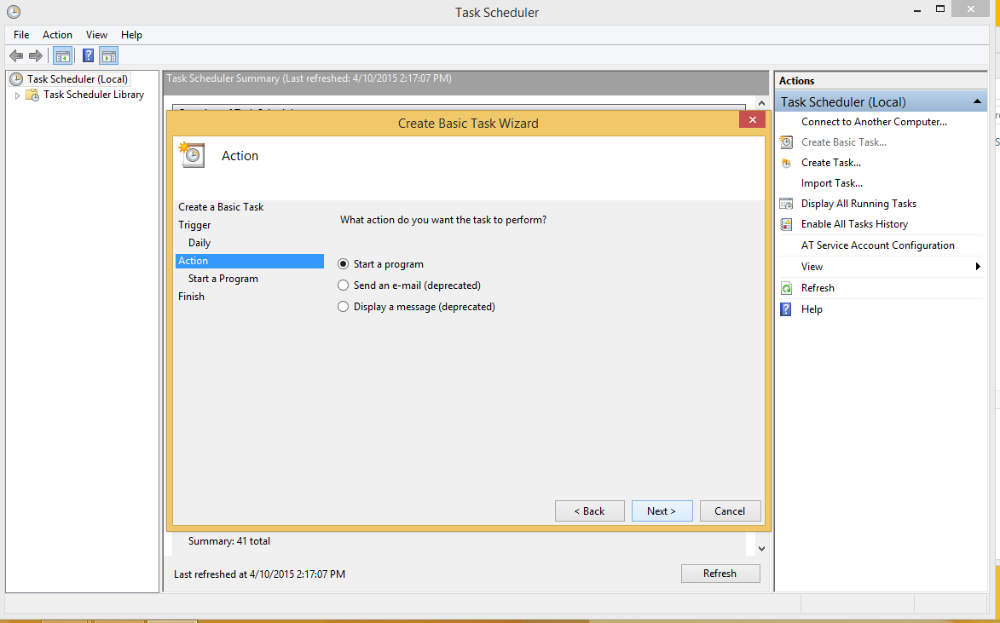
Task: Click Summary: 41 total text
Action: click(229, 541)
